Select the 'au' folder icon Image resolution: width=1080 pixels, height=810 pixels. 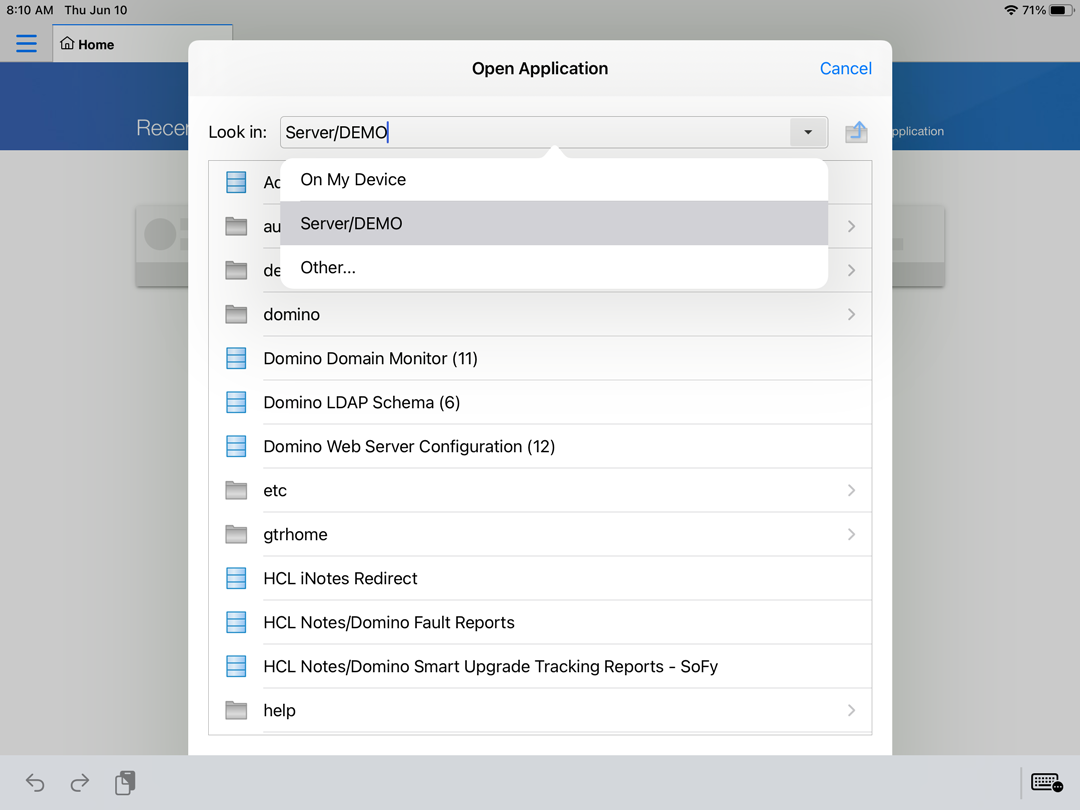[x=236, y=226]
